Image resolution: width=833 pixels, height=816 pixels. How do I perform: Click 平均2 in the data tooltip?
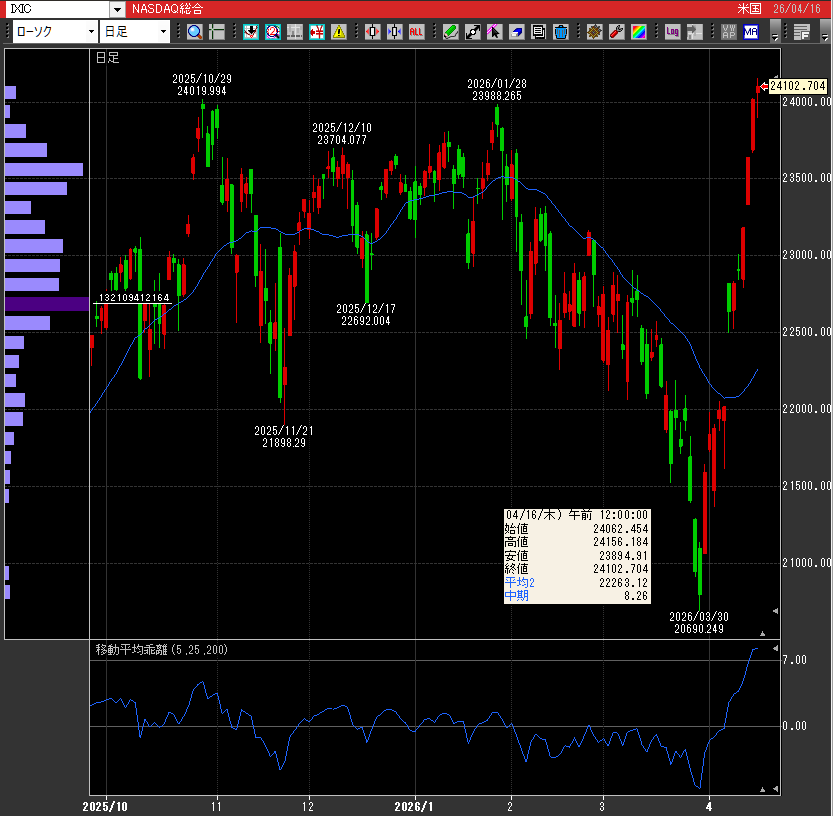click(520, 583)
